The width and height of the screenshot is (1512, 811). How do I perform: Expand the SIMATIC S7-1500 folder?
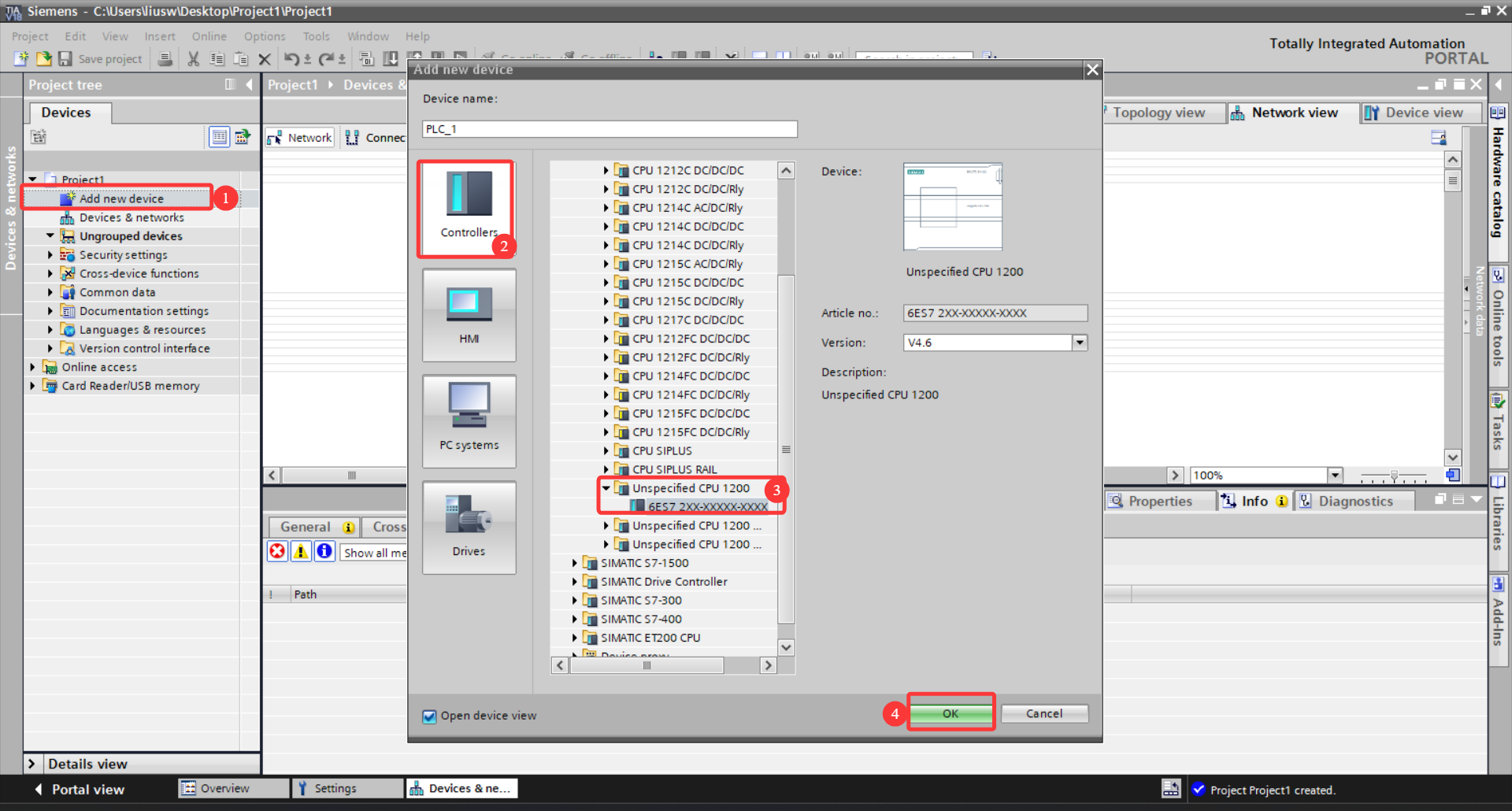(575, 563)
